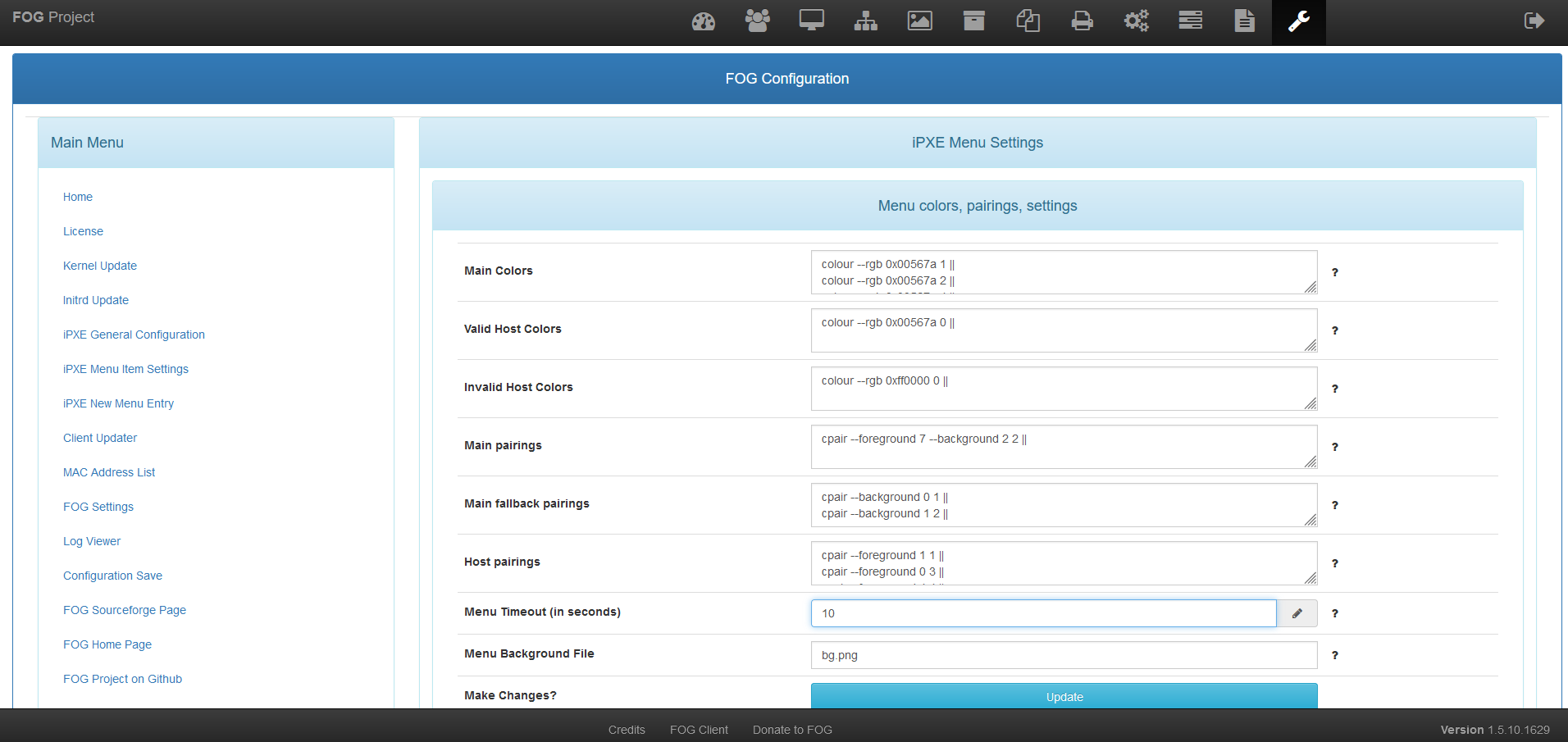1568x742 pixels.
Task: Select Log Viewer from Main Menu
Action: pos(92,541)
